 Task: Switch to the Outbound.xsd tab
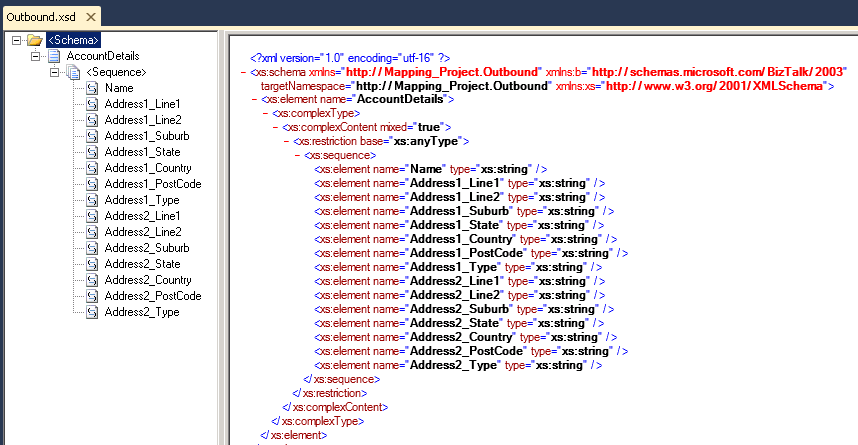tap(39, 17)
